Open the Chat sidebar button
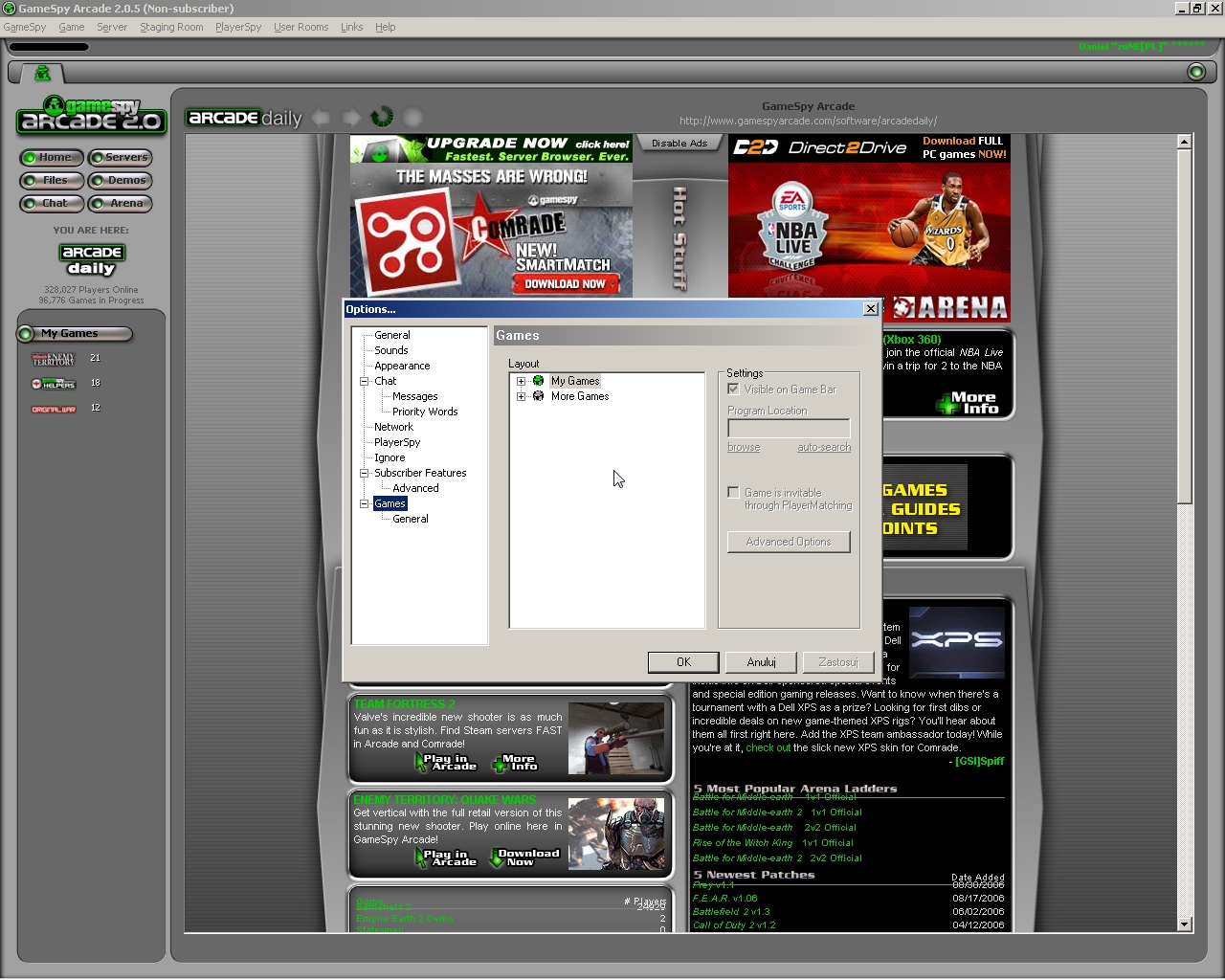The width and height of the screenshot is (1225, 980). [52, 204]
